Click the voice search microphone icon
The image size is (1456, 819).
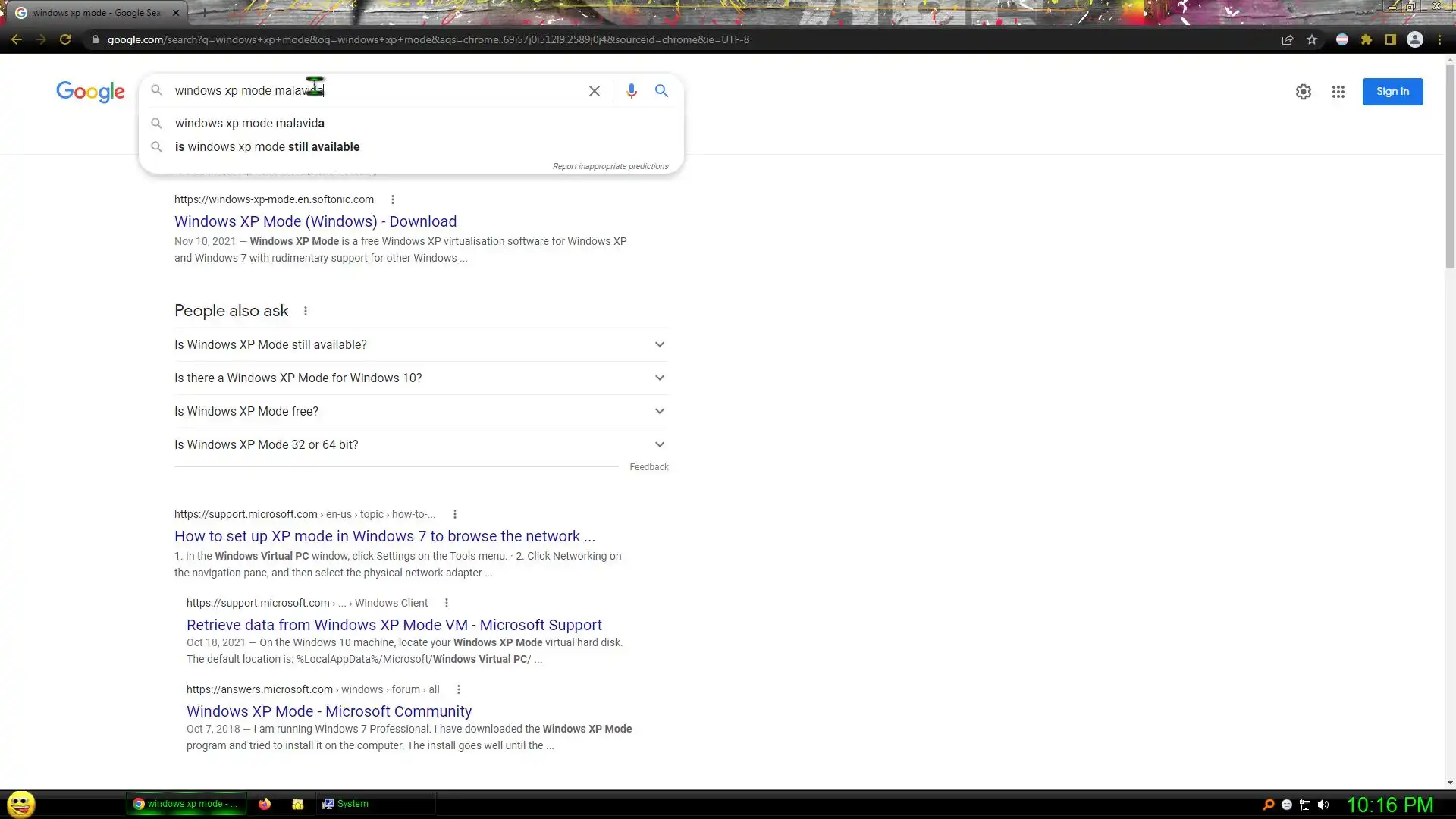[x=631, y=91]
